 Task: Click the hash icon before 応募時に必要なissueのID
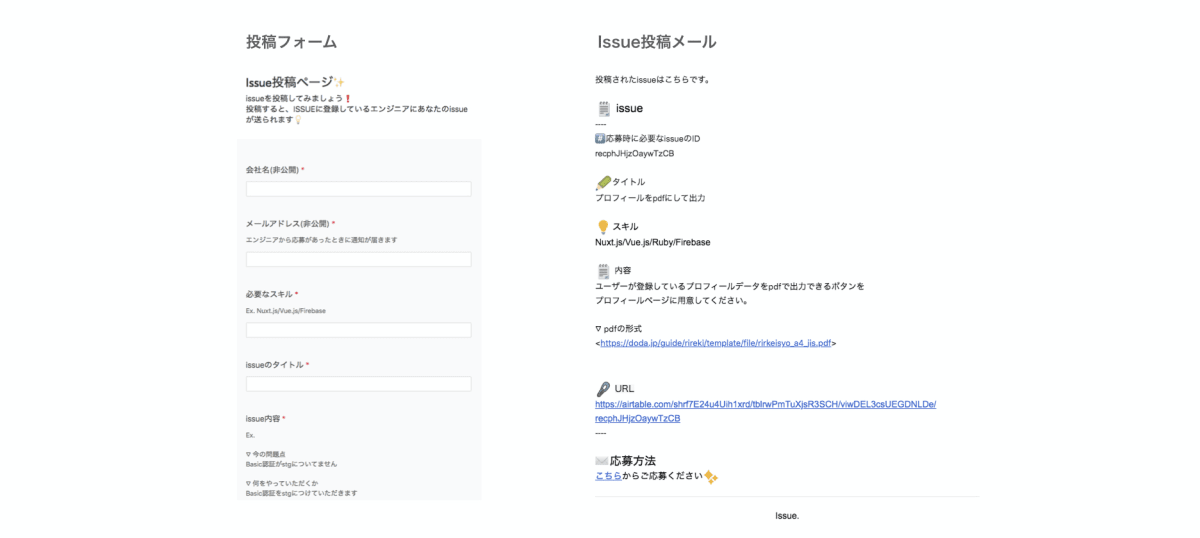(600, 138)
